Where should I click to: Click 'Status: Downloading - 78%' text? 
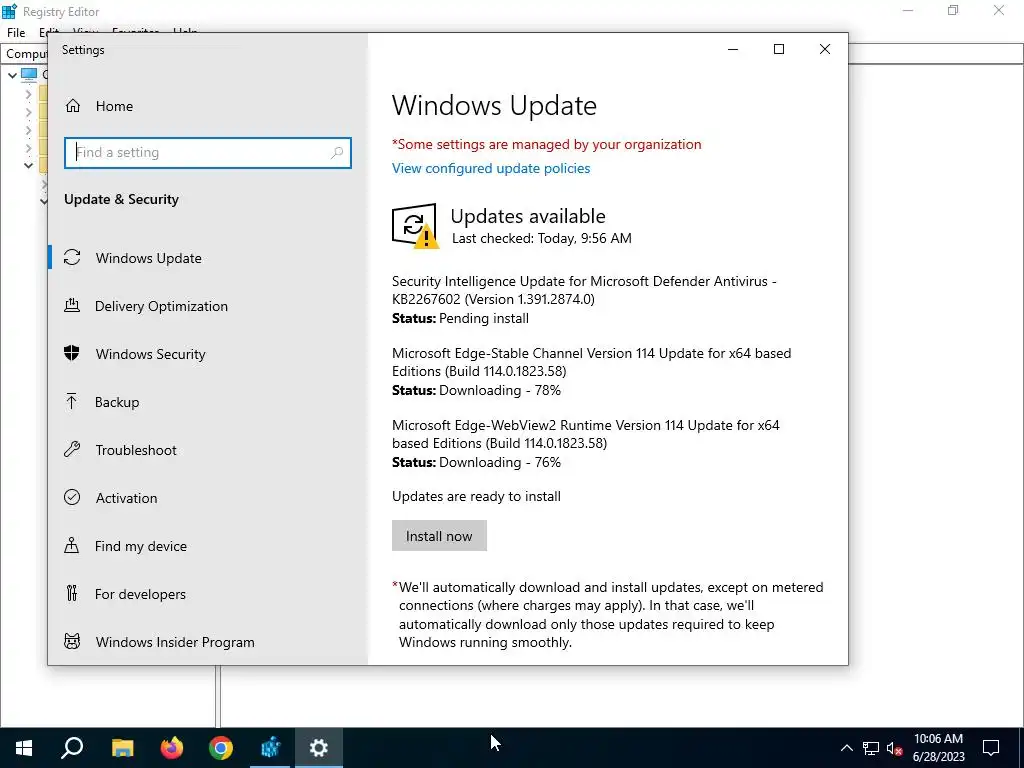(x=476, y=390)
